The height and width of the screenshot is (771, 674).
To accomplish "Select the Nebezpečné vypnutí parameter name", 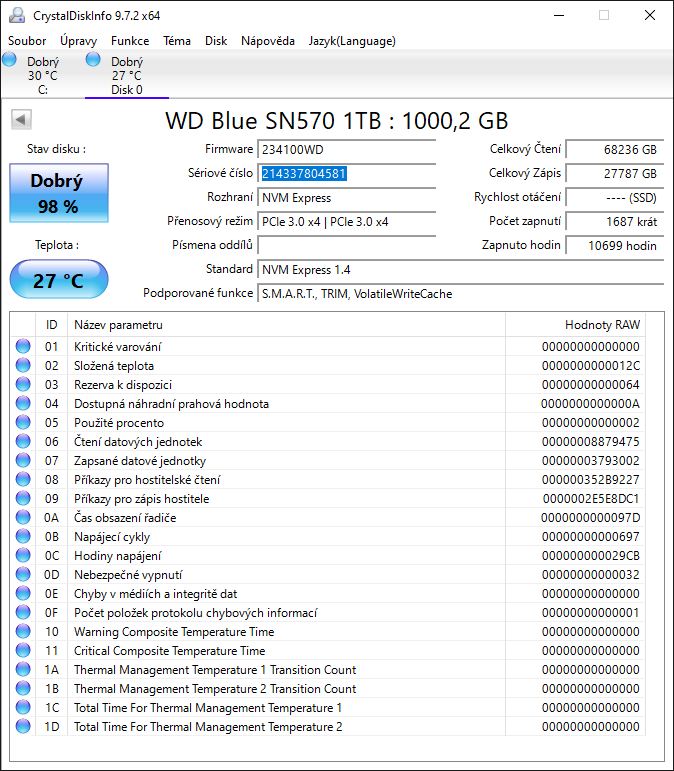I will point(128,575).
